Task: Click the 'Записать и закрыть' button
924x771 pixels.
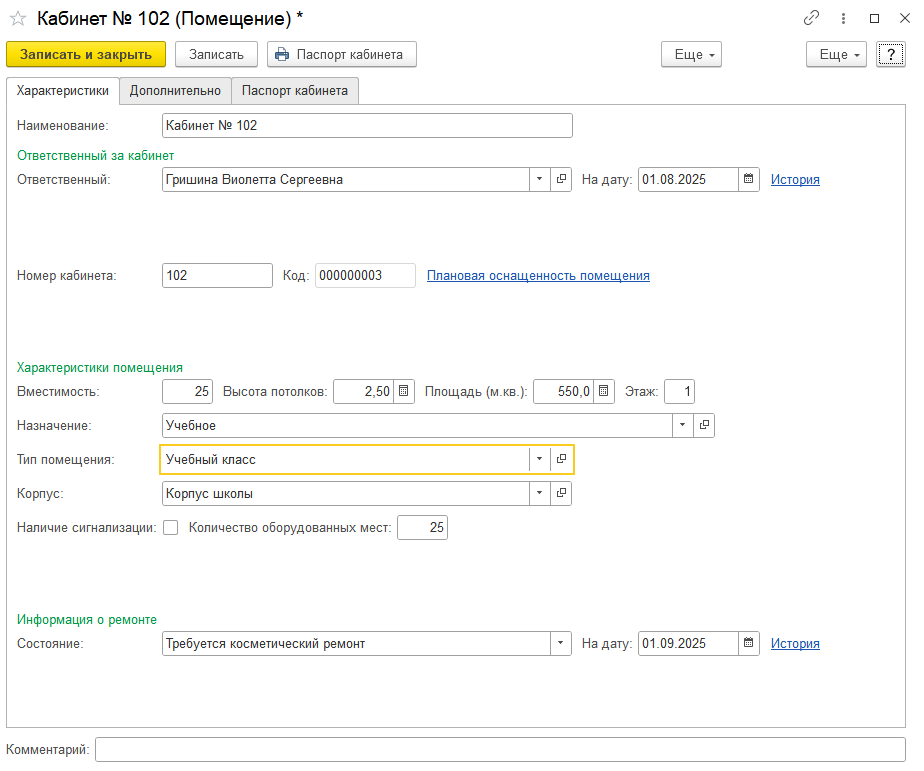Action: 86,55
